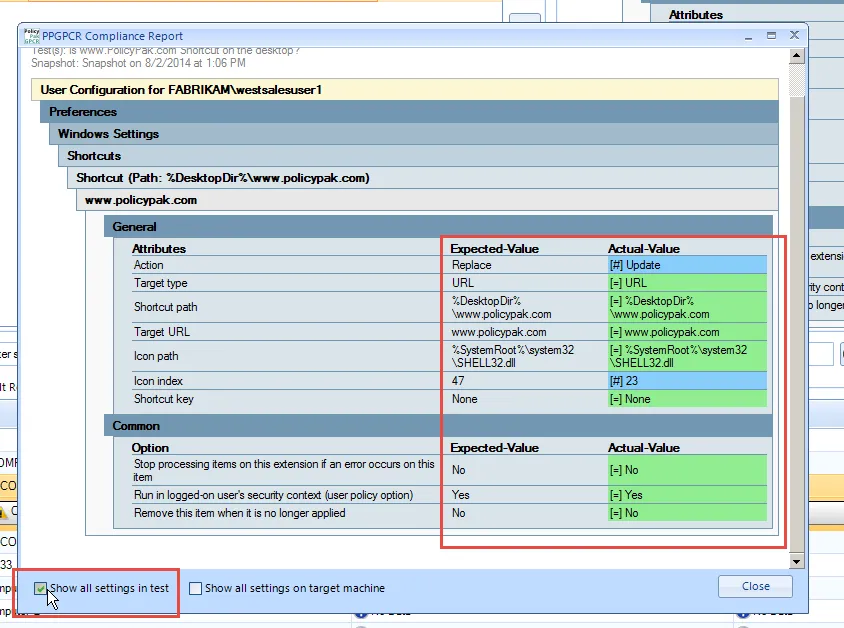Click Attributes heading in the background window
This screenshot has height=628, width=844.
(x=696, y=15)
